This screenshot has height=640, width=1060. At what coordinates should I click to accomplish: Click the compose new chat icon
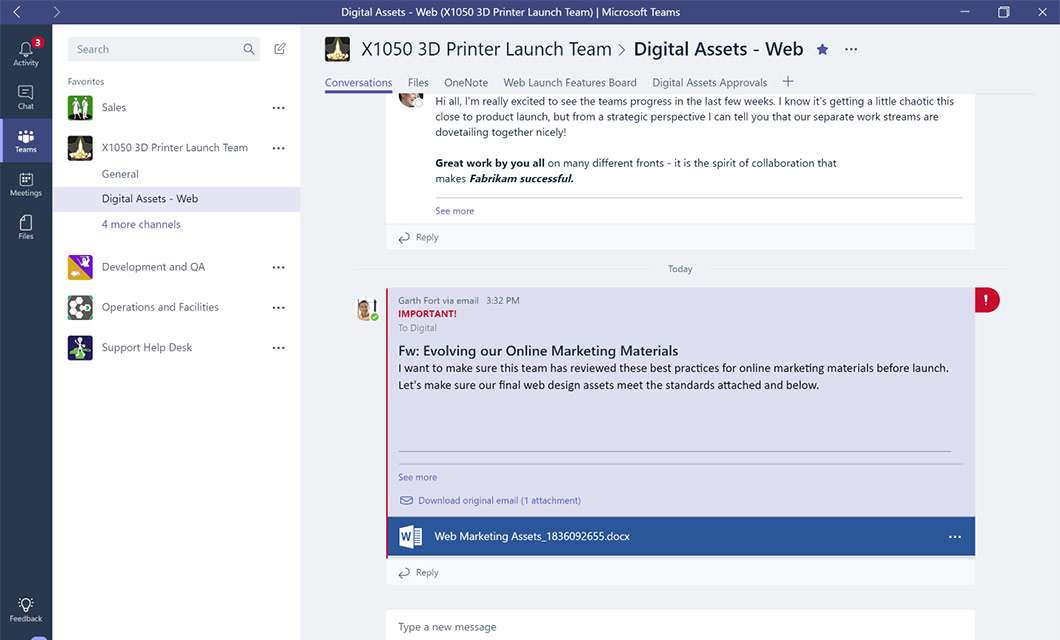[280, 49]
